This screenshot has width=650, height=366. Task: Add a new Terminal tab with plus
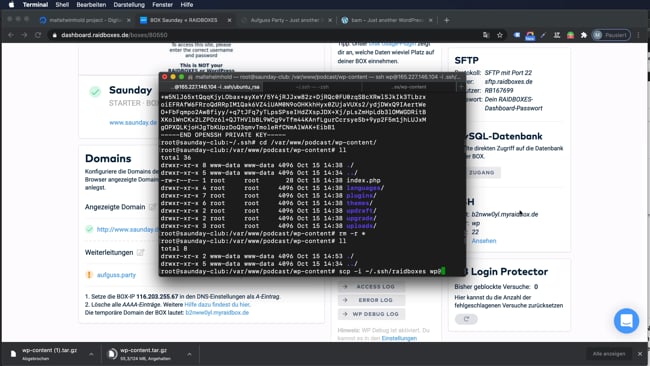pos(461,87)
